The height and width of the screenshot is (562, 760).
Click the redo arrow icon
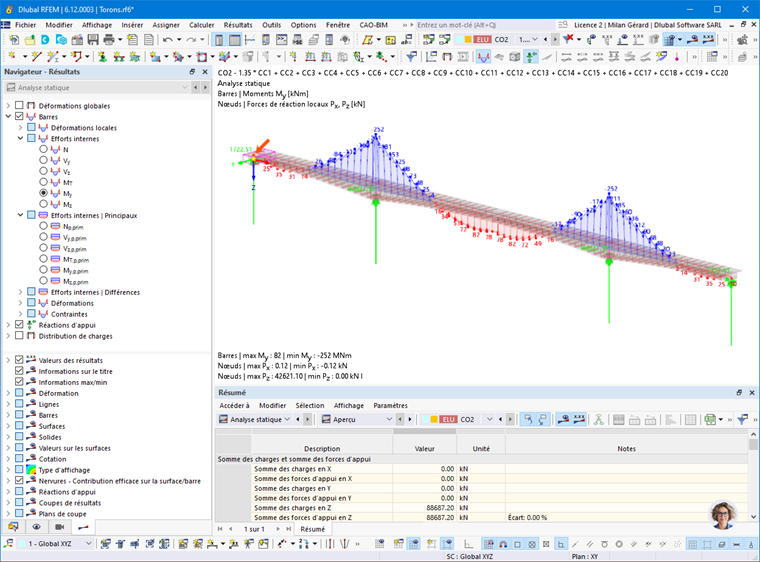pos(191,40)
